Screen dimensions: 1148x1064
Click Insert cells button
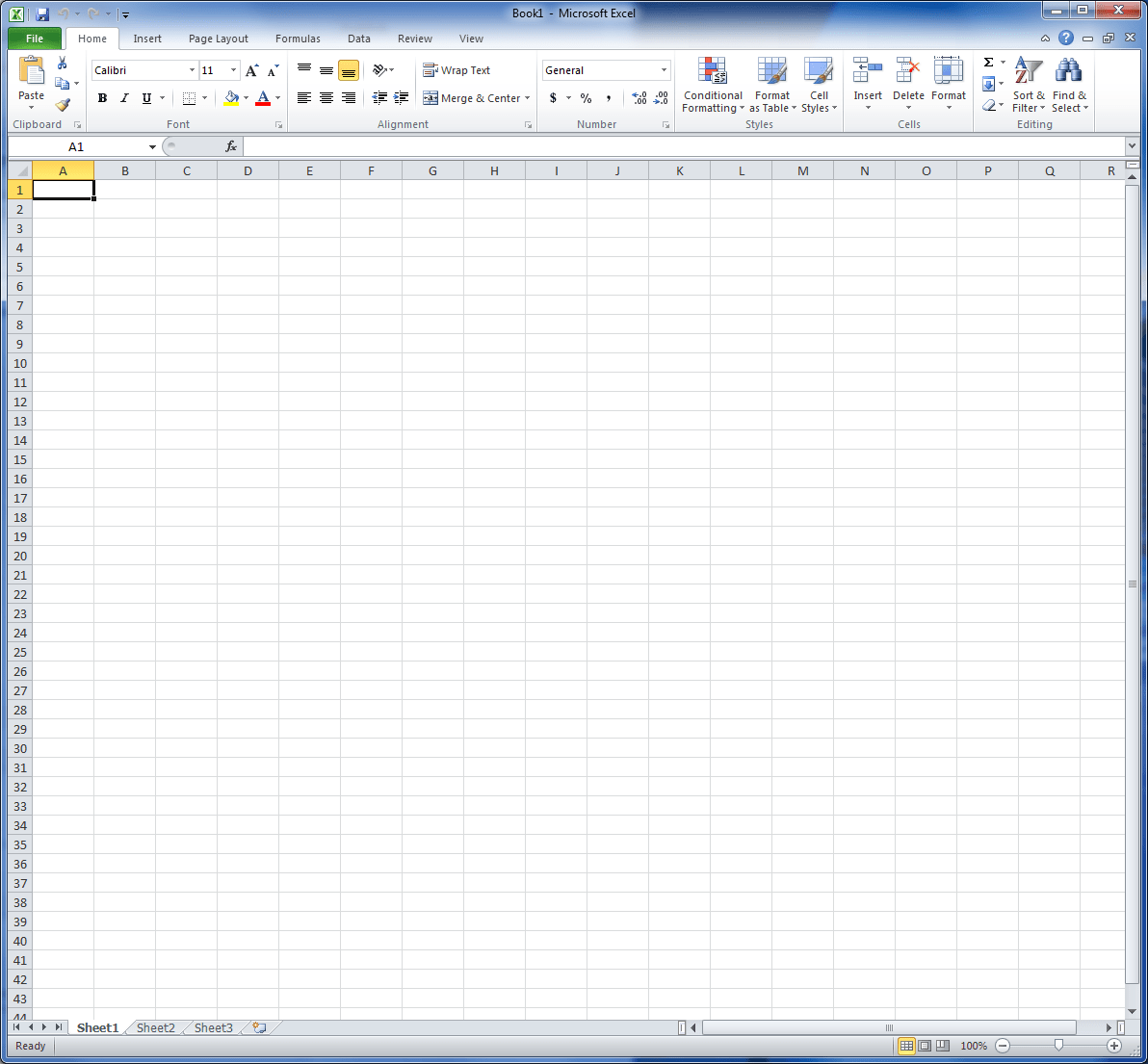868,84
